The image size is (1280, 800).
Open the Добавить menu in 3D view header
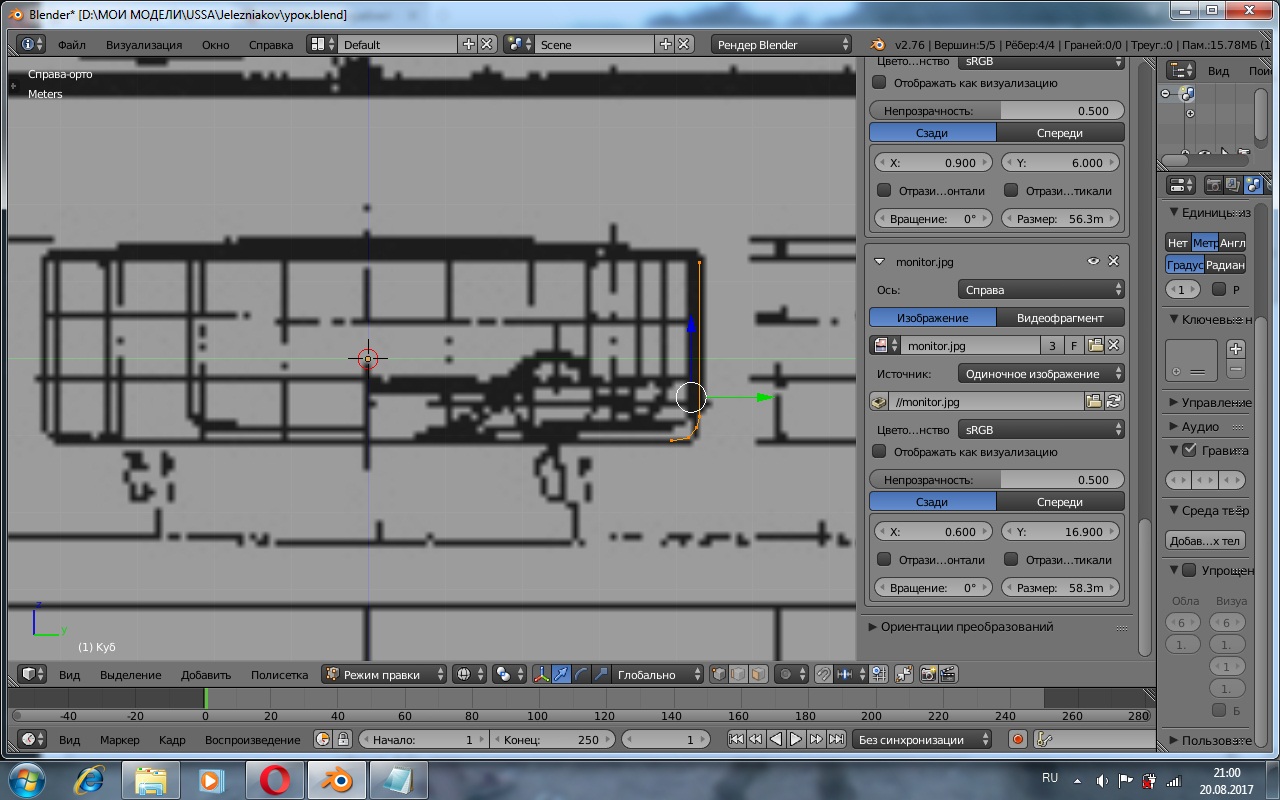point(206,674)
